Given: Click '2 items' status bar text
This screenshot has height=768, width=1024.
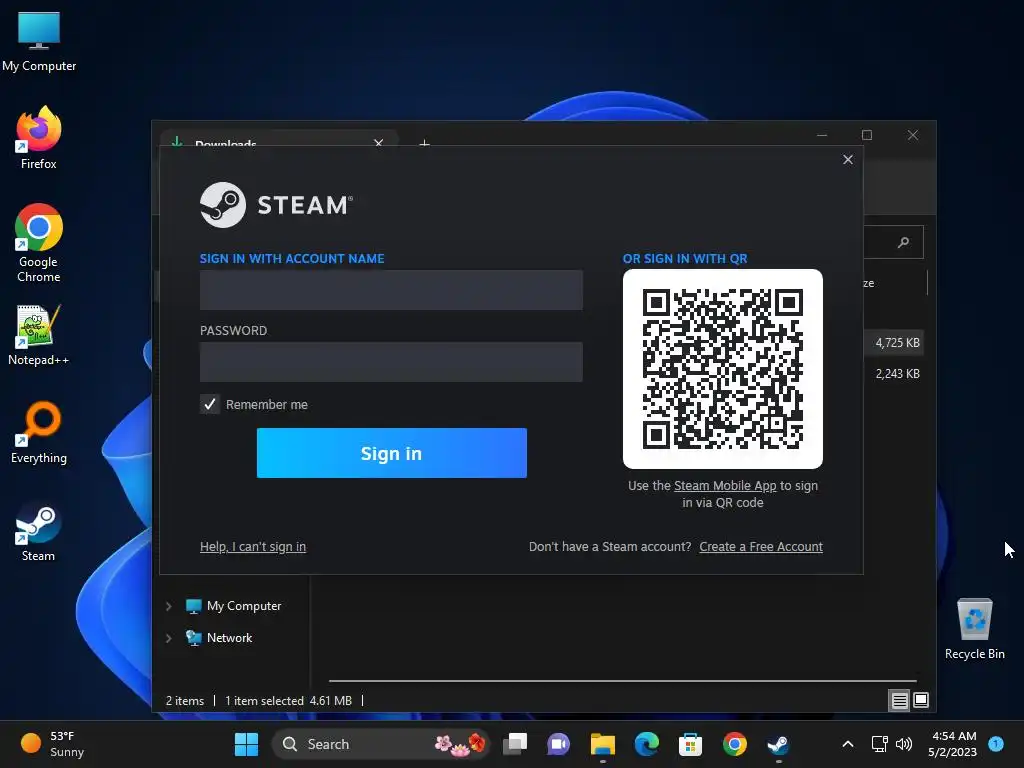Looking at the screenshot, I should (x=185, y=701).
